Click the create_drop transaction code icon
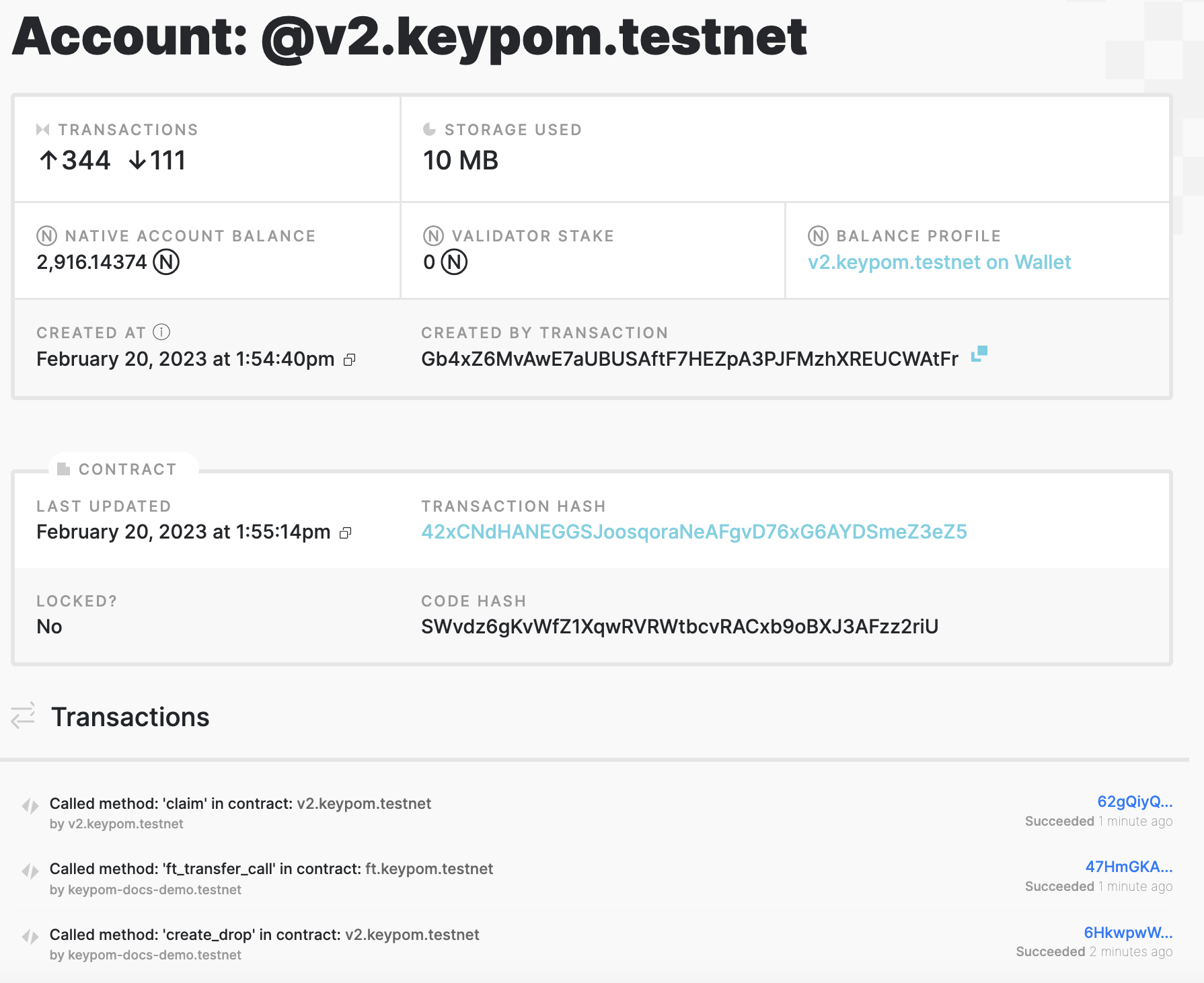Image resolution: width=1204 pixels, height=983 pixels. click(x=30, y=937)
